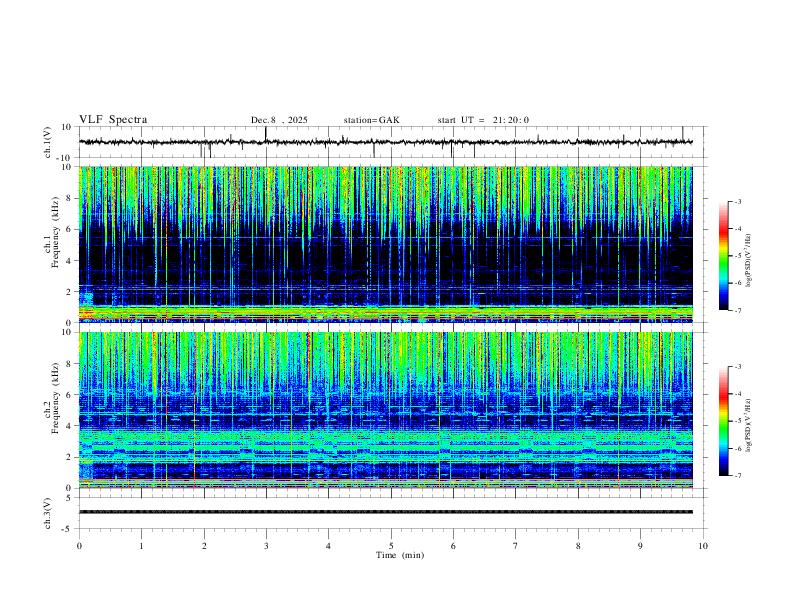
Task: Click the "1" tick on the Time axis
Action: [141, 546]
